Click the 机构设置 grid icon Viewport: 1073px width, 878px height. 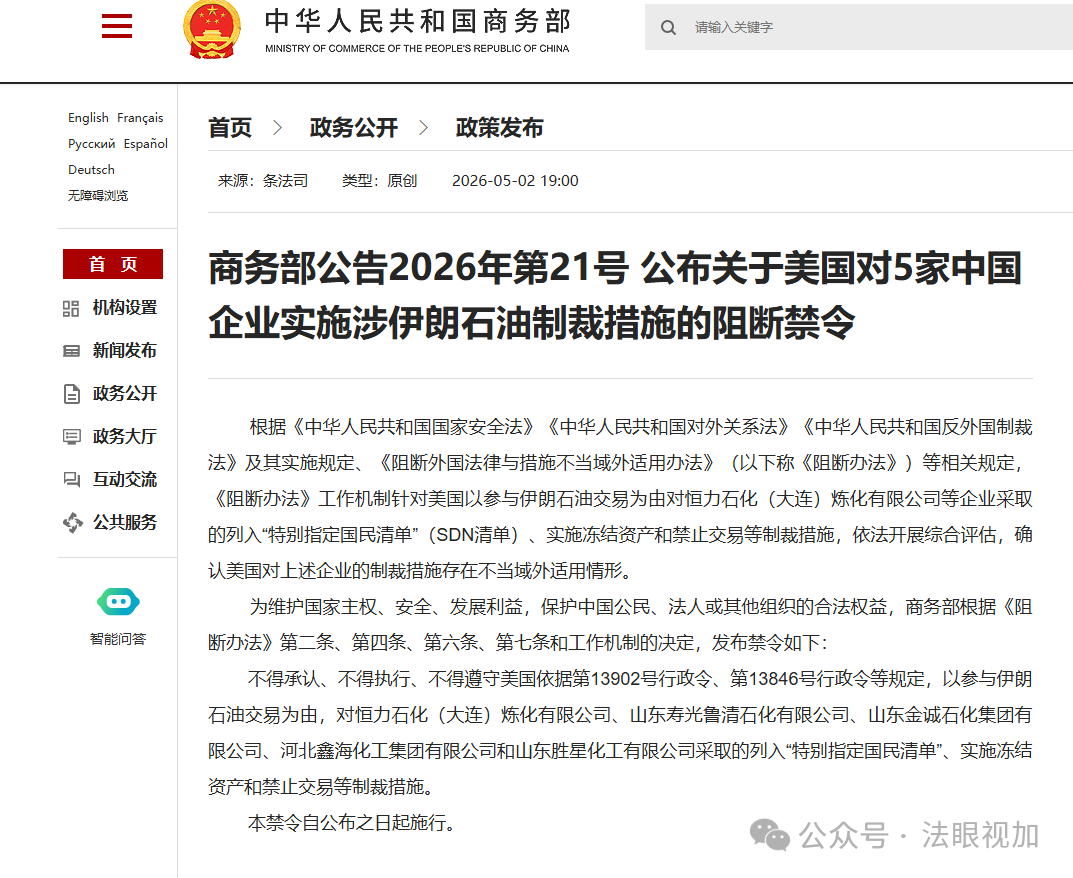70,309
